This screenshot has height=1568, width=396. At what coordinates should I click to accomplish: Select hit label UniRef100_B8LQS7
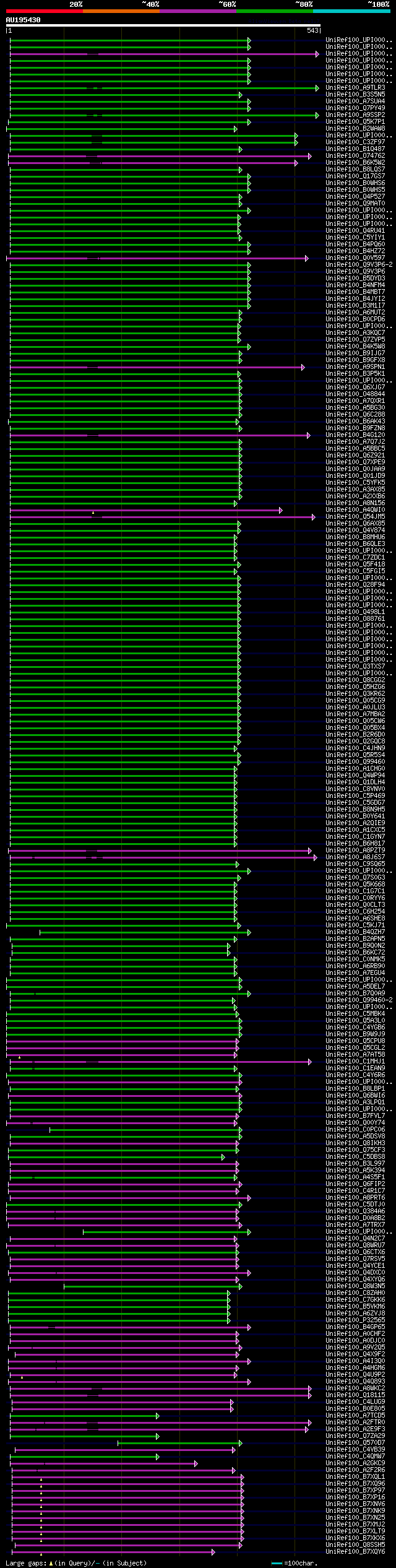(355, 170)
